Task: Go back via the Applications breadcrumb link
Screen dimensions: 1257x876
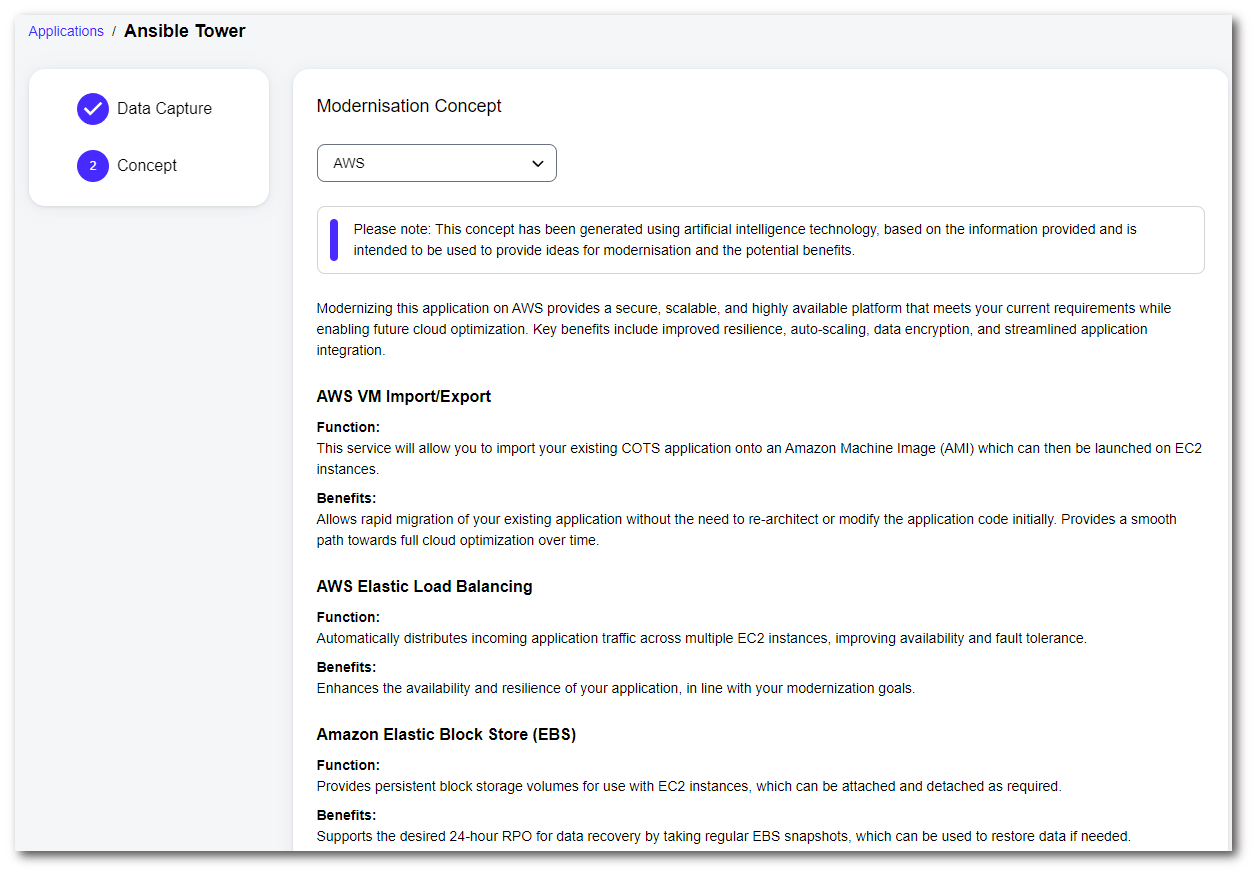Action: point(66,31)
